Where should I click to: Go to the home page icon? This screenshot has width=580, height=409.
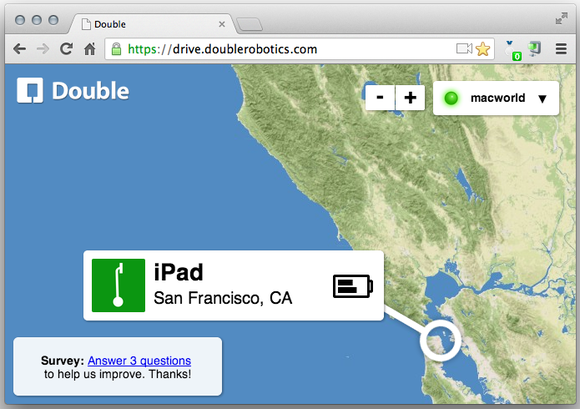point(90,48)
